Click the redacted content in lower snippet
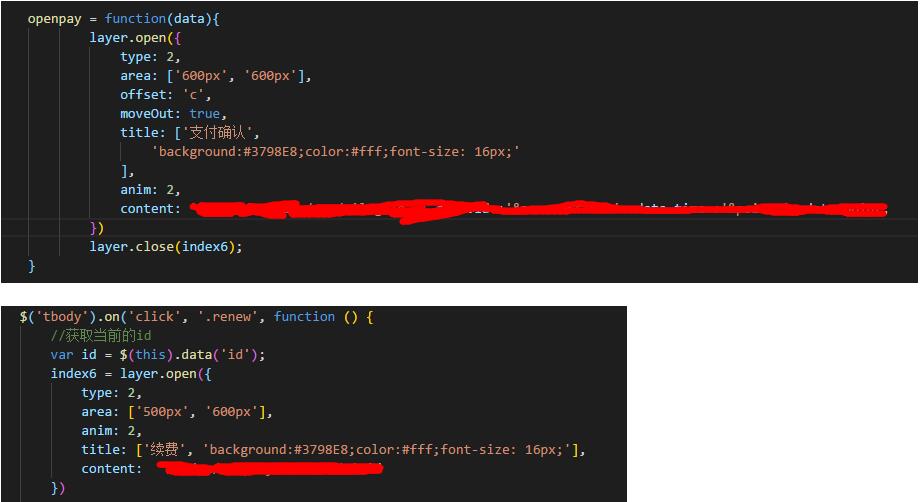 (x=270, y=468)
